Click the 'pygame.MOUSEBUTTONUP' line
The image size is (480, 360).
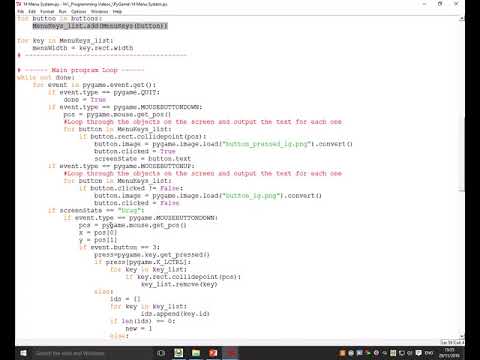[x=122, y=166]
